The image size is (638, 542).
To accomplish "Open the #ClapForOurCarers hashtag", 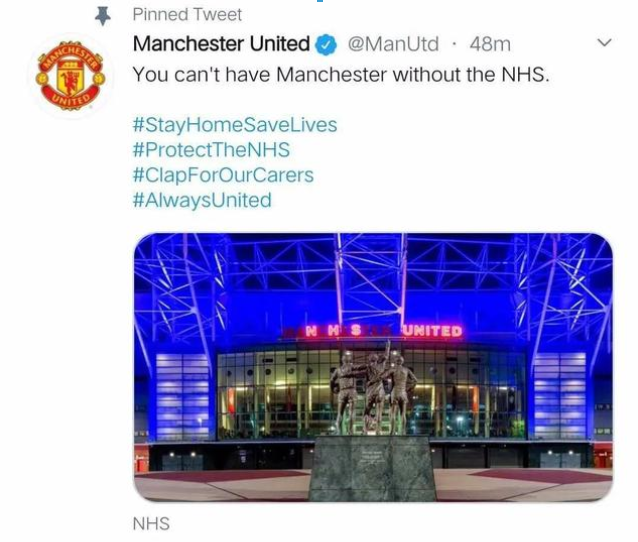I will [223, 175].
